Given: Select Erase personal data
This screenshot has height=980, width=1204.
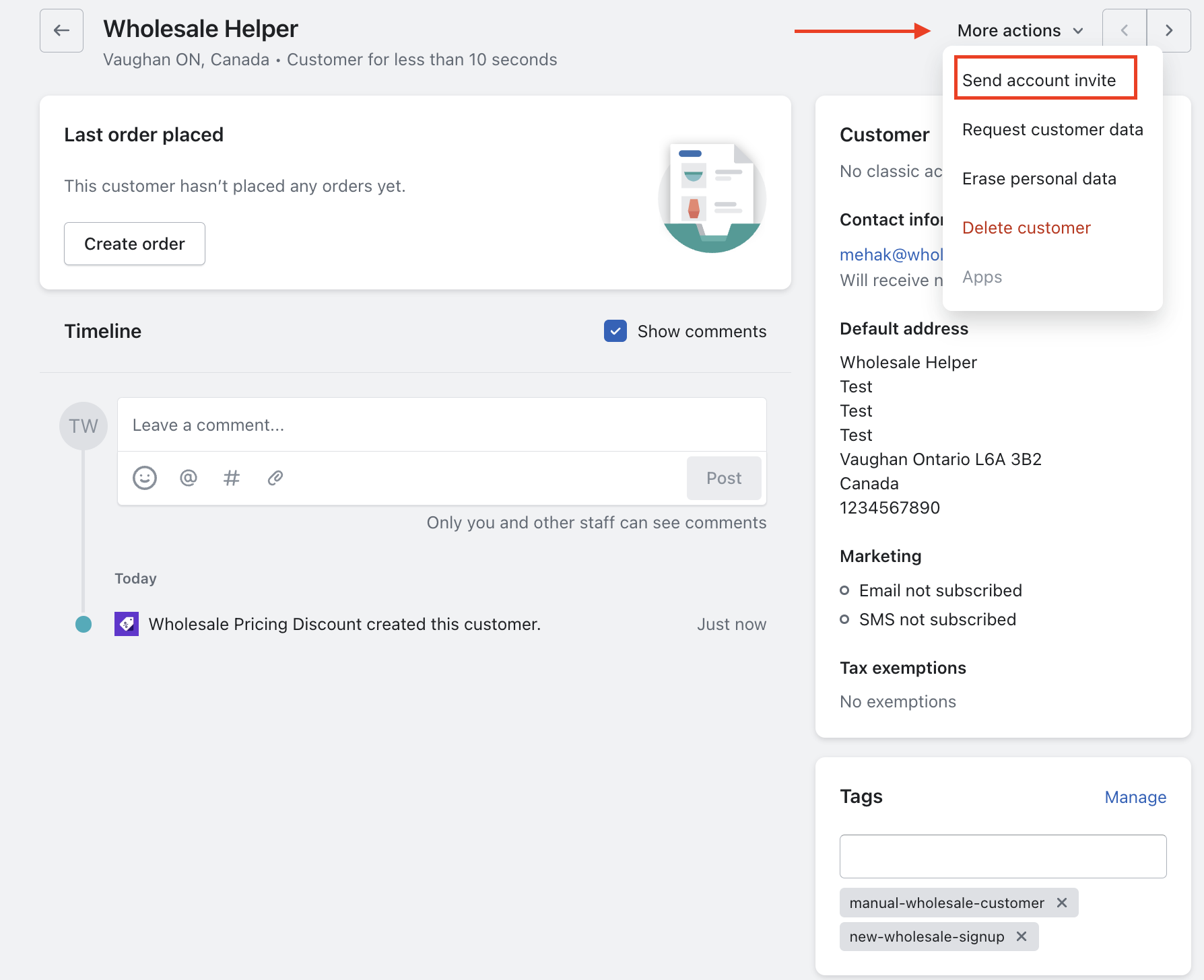Looking at the screenshot, I should [1039, 178].
